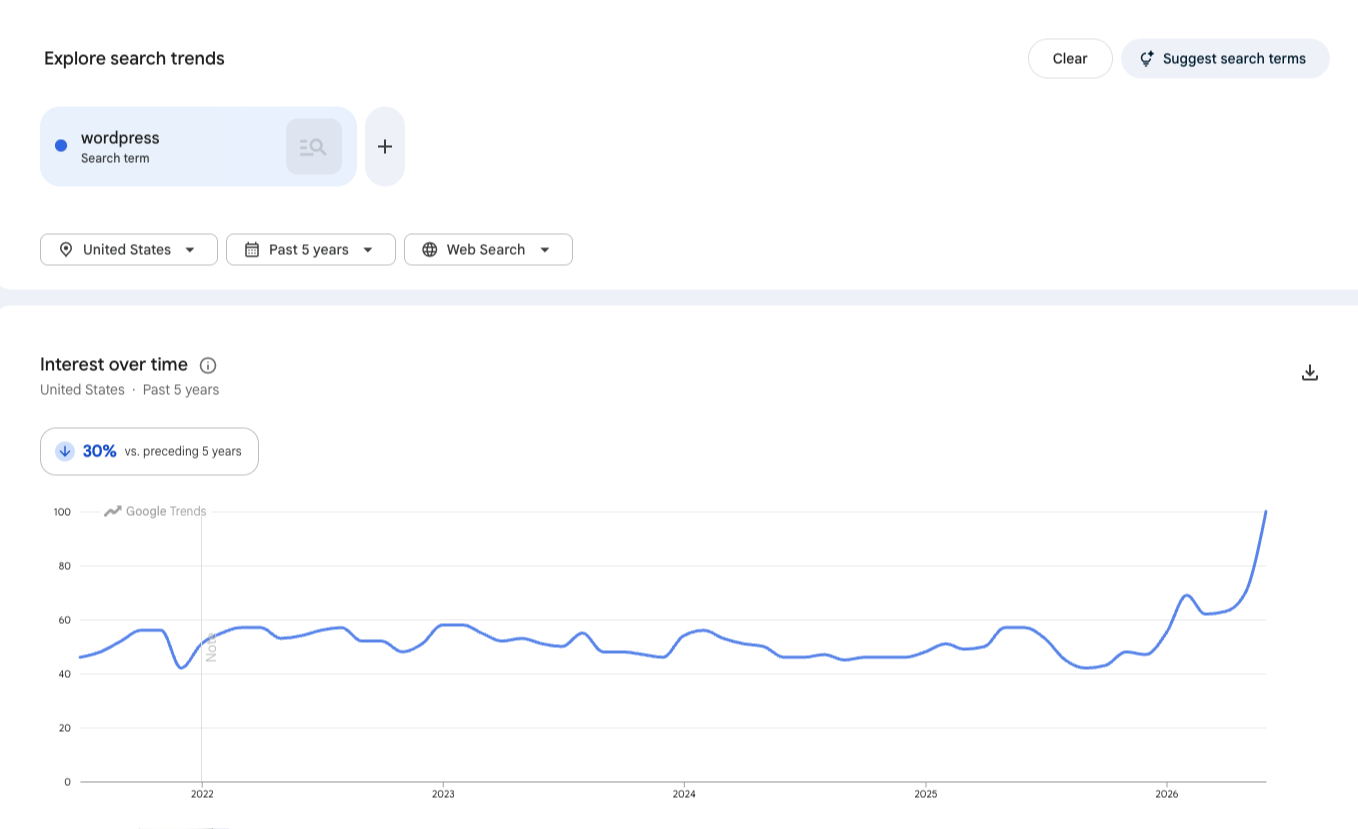The image size is (1358, 829).
Task: Click the location pin icon in region filter
Action: pos(66,250)
